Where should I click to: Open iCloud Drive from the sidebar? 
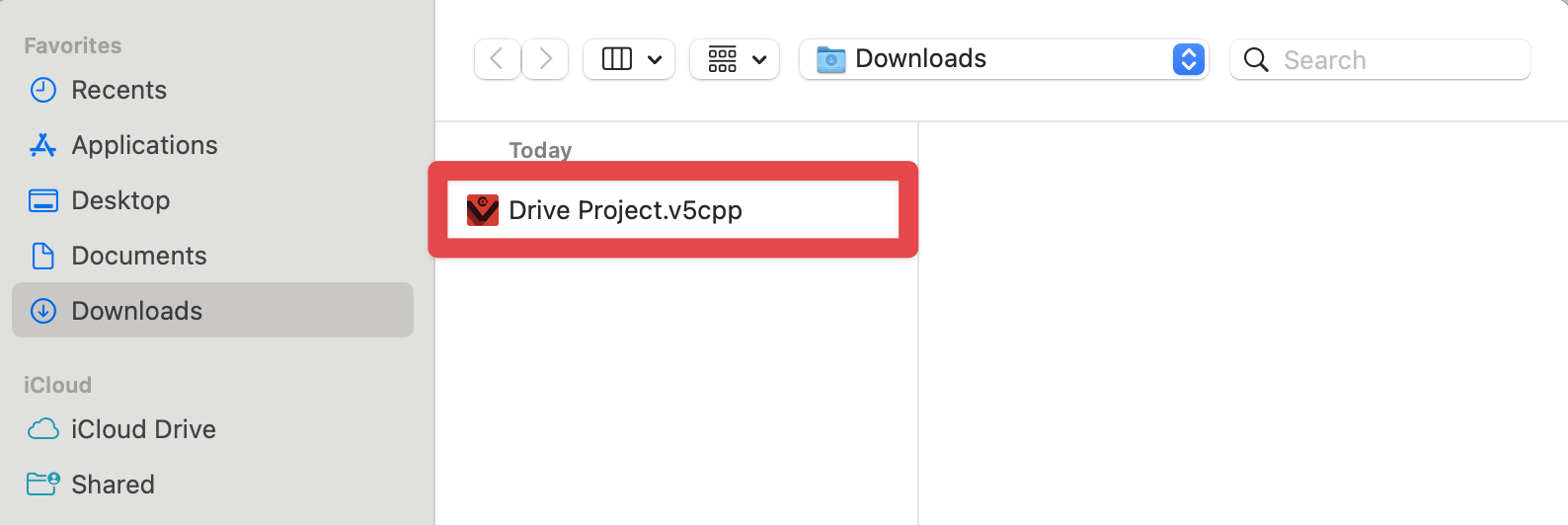pos(143,429)
